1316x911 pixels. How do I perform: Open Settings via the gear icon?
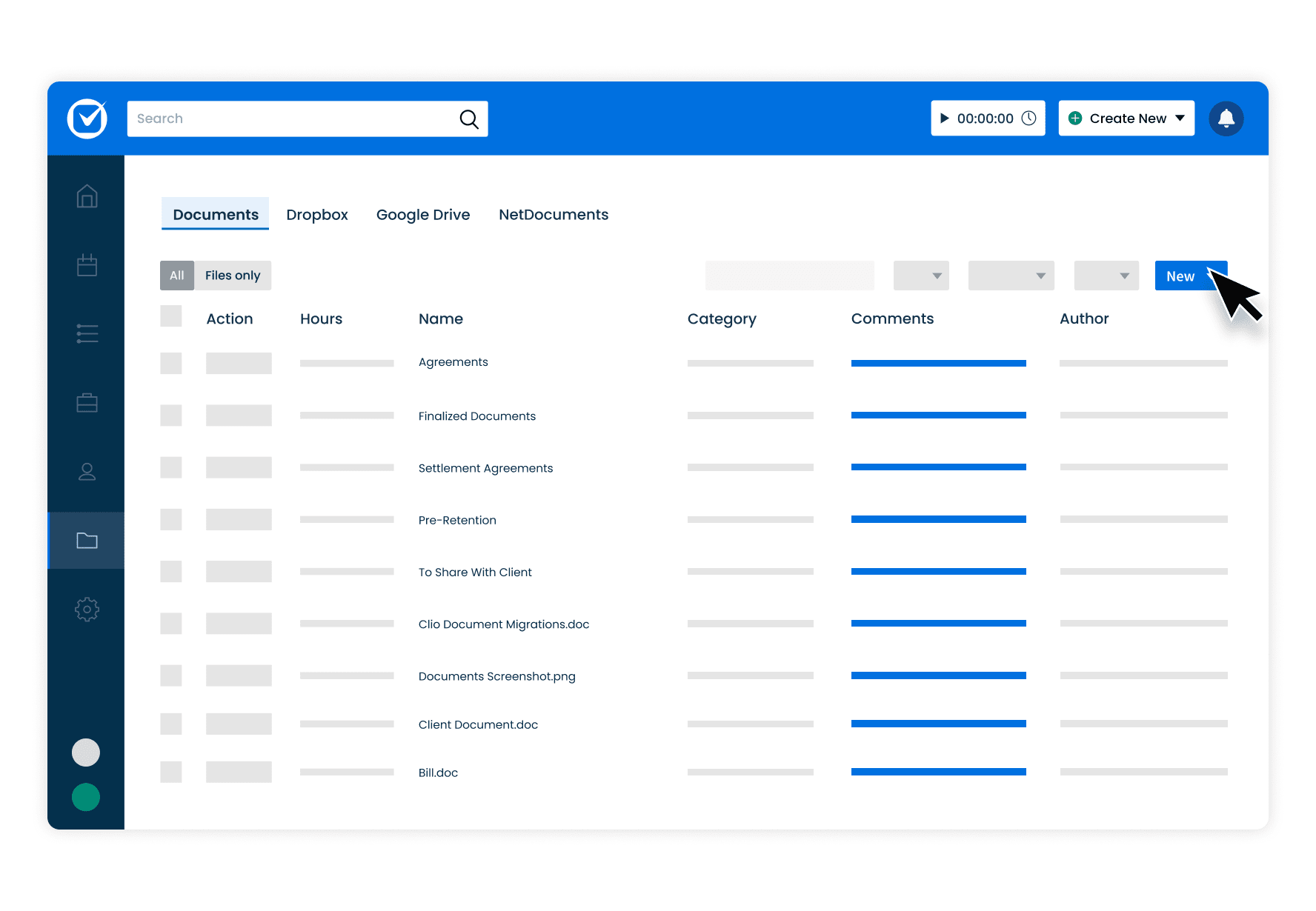coord(86,609)
